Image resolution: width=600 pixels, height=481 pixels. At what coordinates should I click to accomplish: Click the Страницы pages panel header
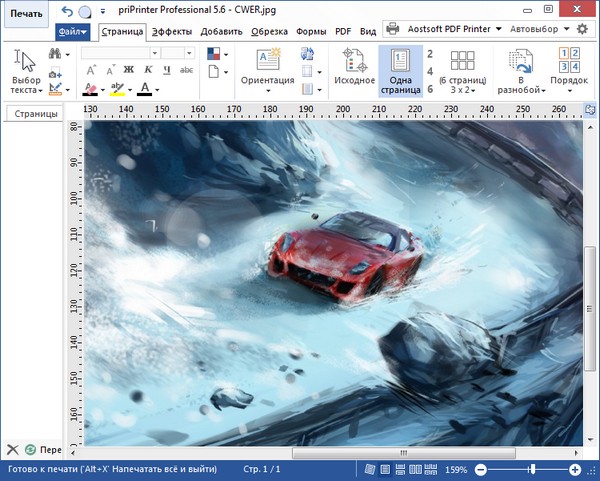click(x=35, y=115)
